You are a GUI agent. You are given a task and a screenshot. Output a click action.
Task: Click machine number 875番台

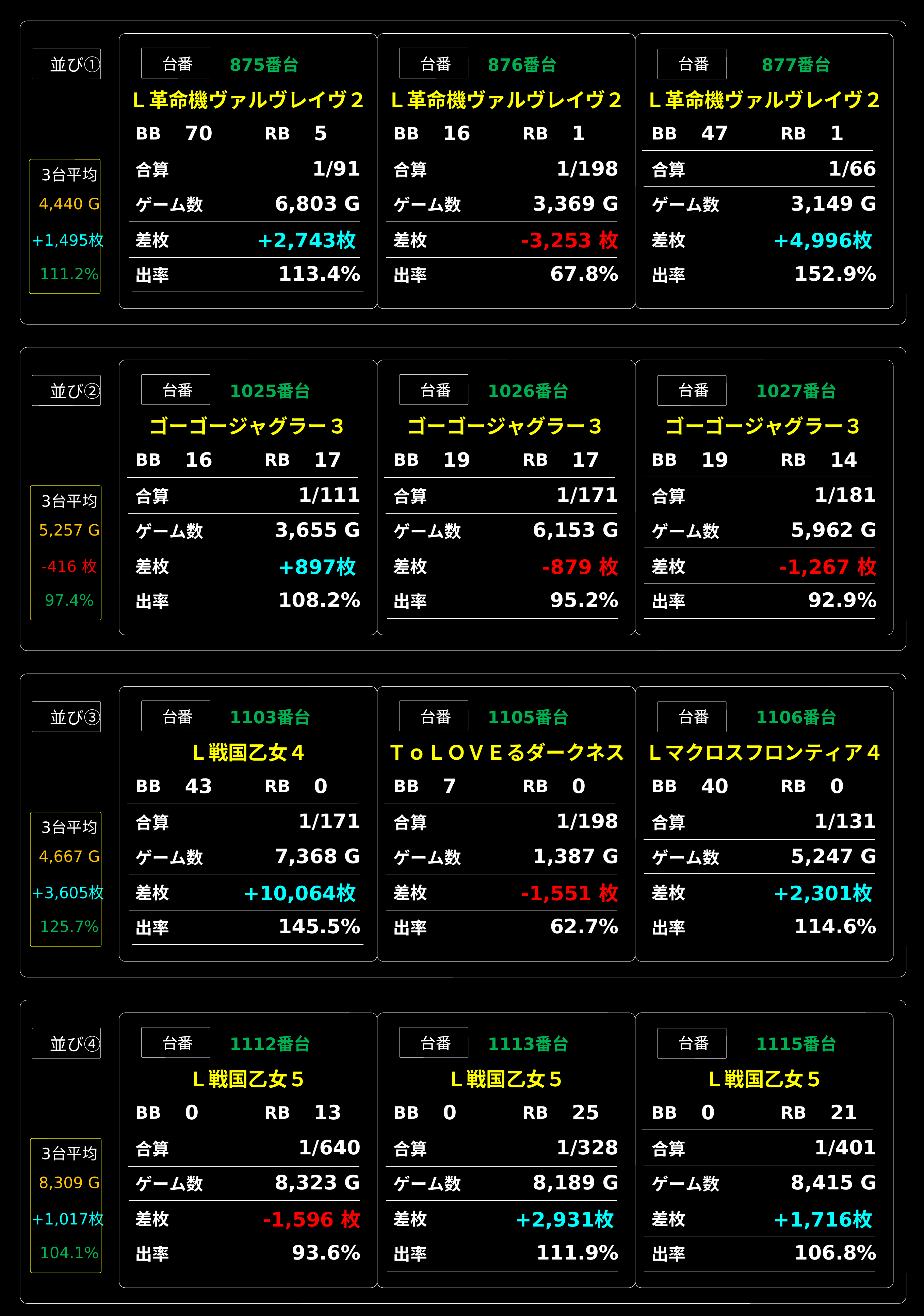click(264, 65)
